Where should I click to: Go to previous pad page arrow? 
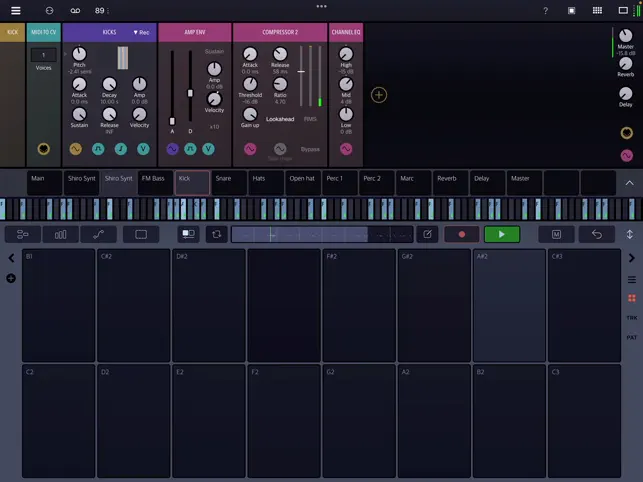coord(11,258)
